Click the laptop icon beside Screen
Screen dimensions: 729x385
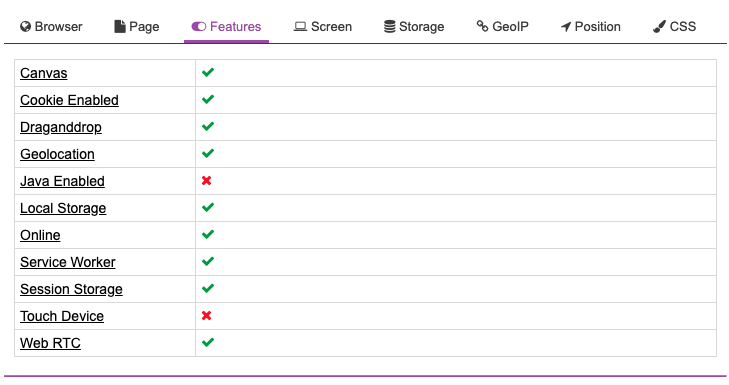(300, 27)
